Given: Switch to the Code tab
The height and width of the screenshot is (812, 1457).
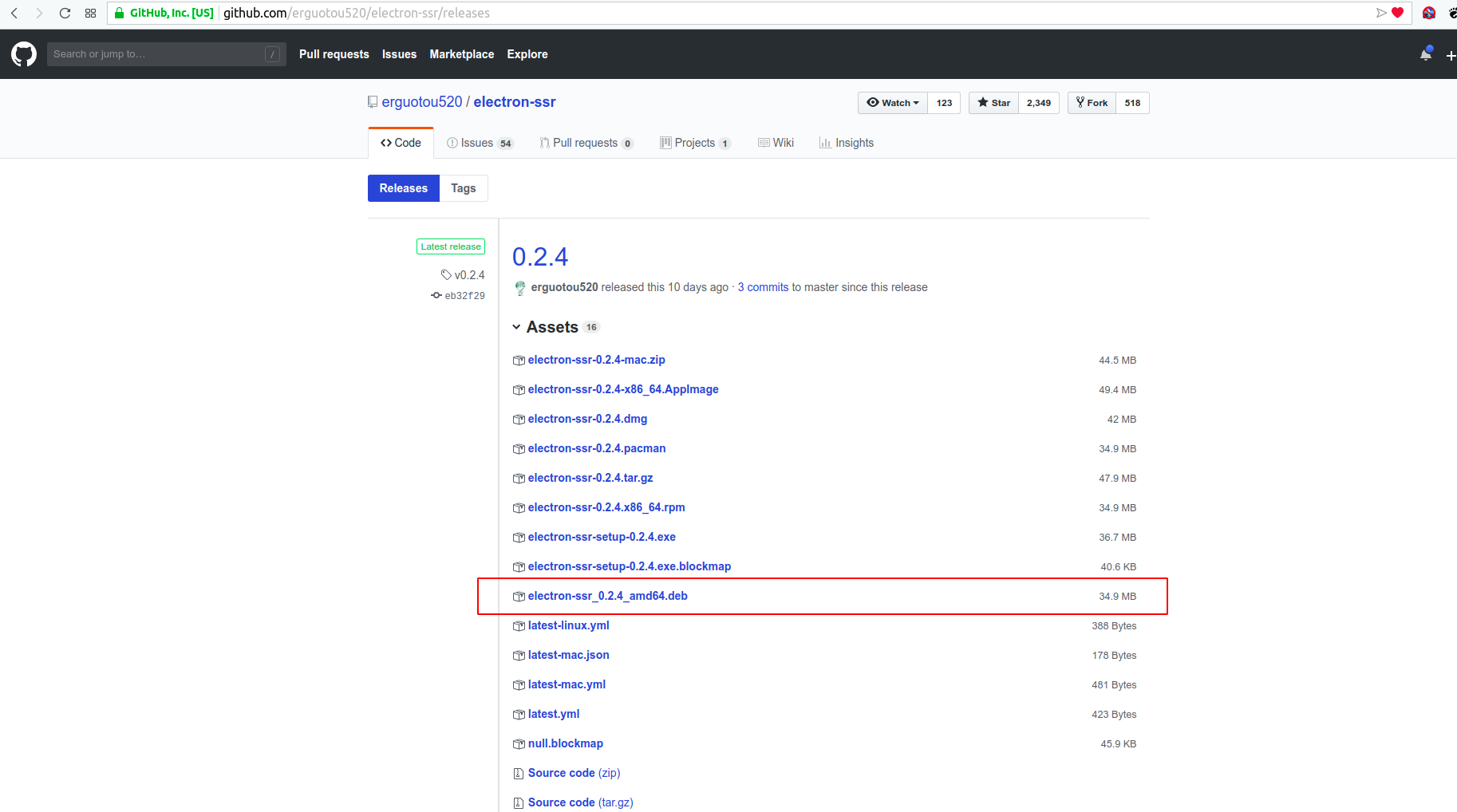Looking at the screenshot, I should (x=401, y=143).
